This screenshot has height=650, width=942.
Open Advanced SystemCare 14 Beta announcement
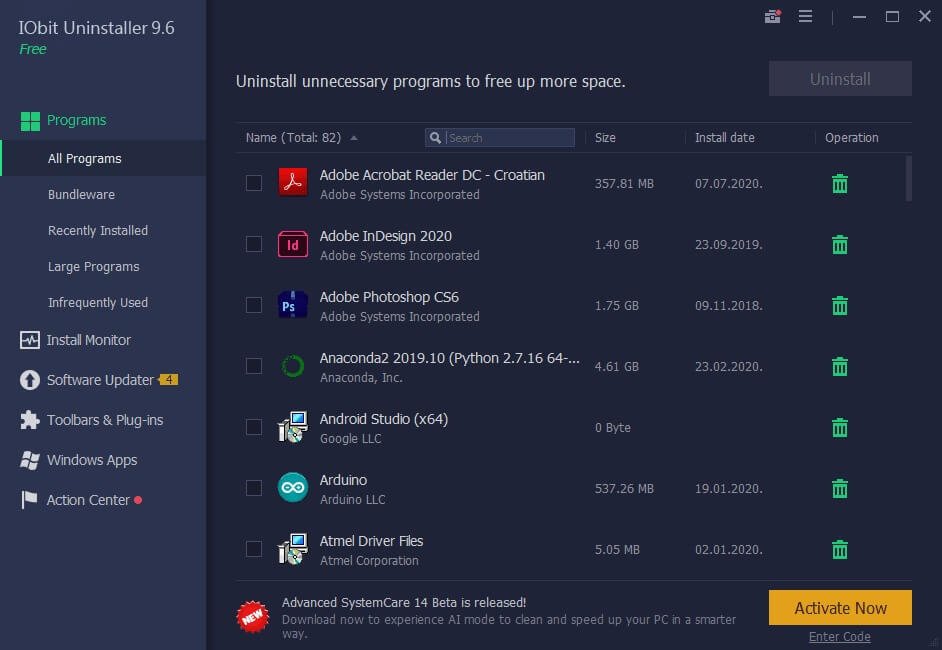point(404,603)
